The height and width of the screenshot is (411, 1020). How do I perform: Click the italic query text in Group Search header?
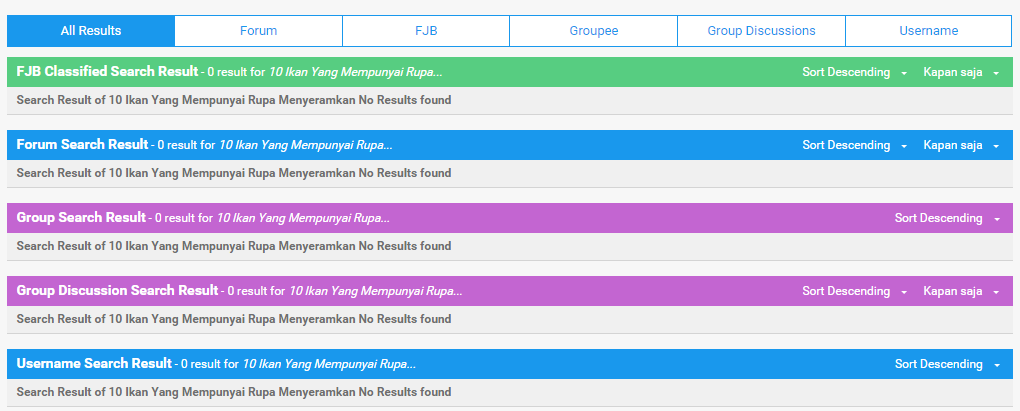tap(303, 218)
